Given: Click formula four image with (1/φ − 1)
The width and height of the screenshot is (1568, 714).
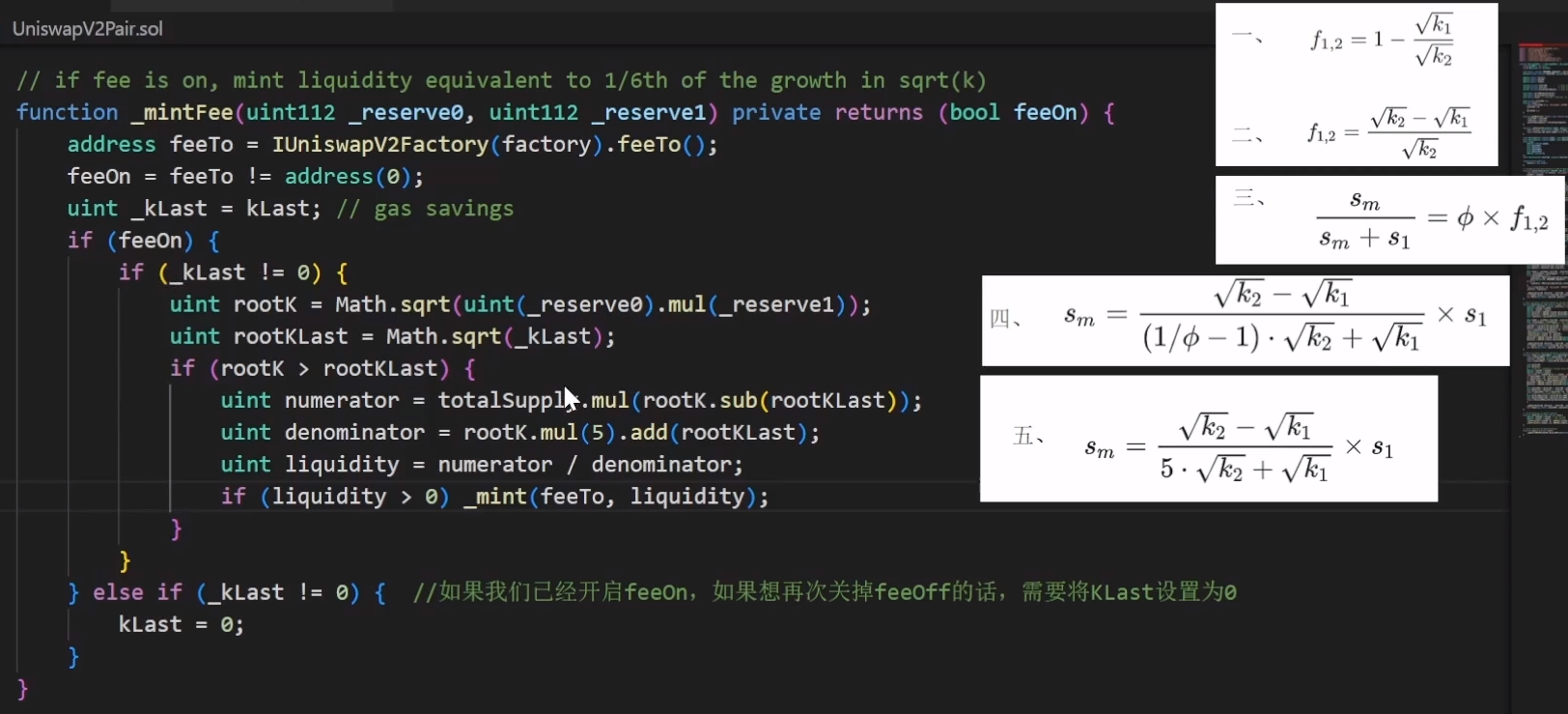Looking at the screenshot, I should pos(1246,320).
